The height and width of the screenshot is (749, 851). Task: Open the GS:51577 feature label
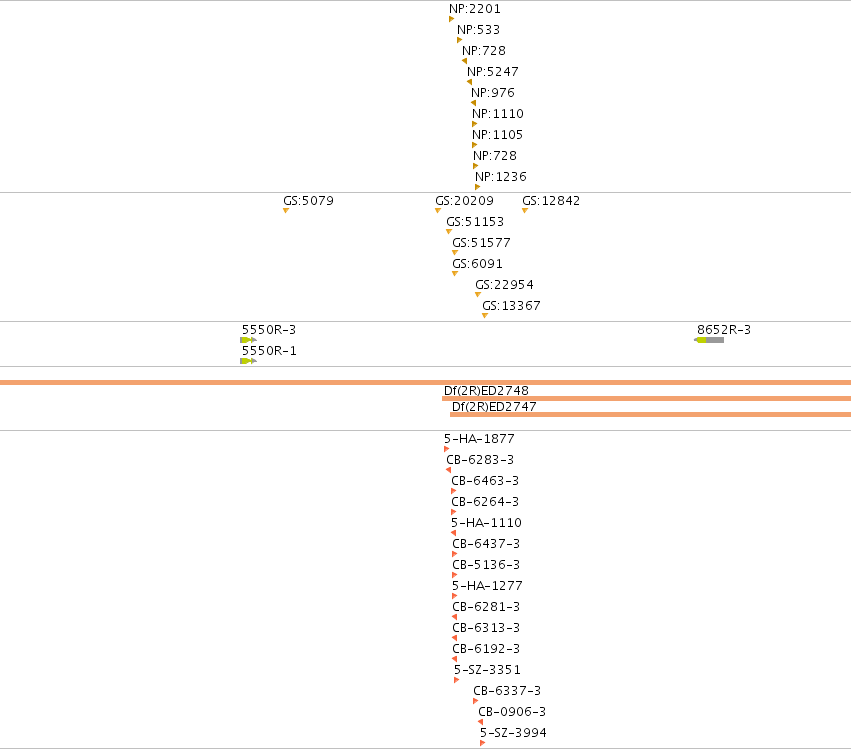click(481, 243)
